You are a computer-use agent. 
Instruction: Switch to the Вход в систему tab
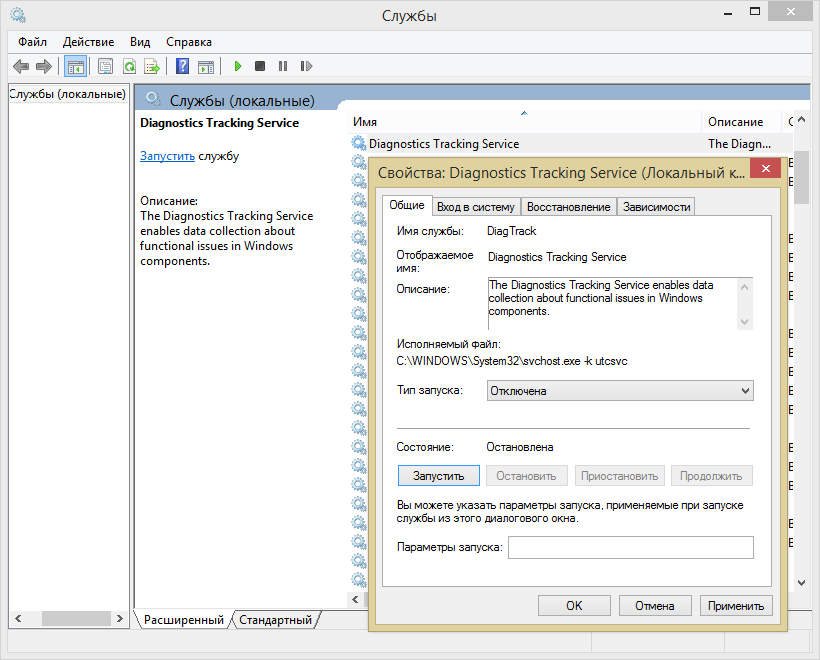tap(476, 207)
